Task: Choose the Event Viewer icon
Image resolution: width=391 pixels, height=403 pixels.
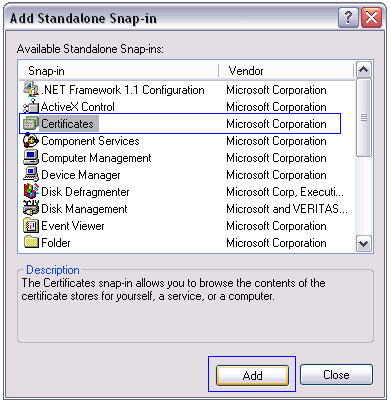Action: tap(31, 226)
